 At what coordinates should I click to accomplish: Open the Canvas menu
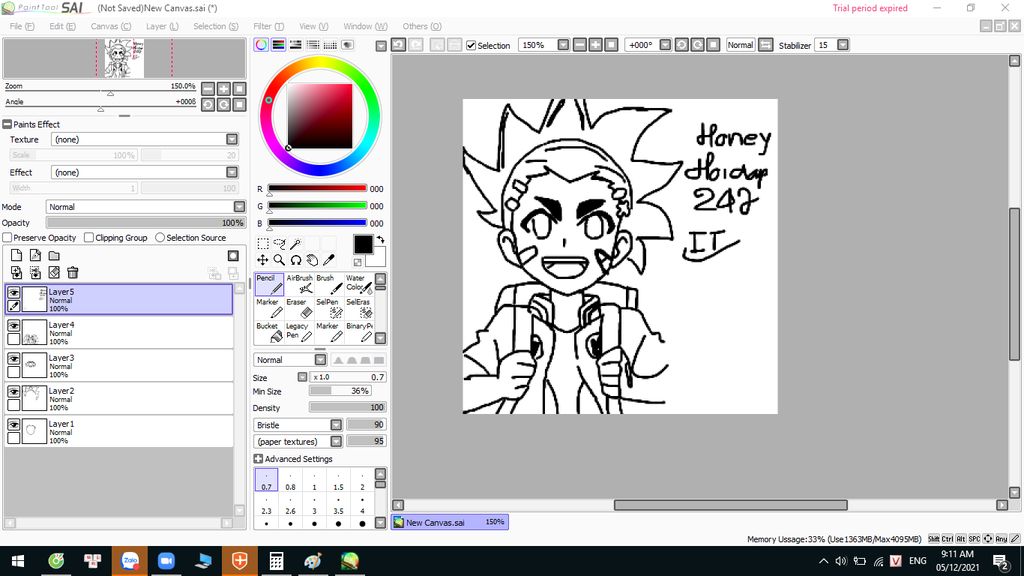tap(110, 26)
